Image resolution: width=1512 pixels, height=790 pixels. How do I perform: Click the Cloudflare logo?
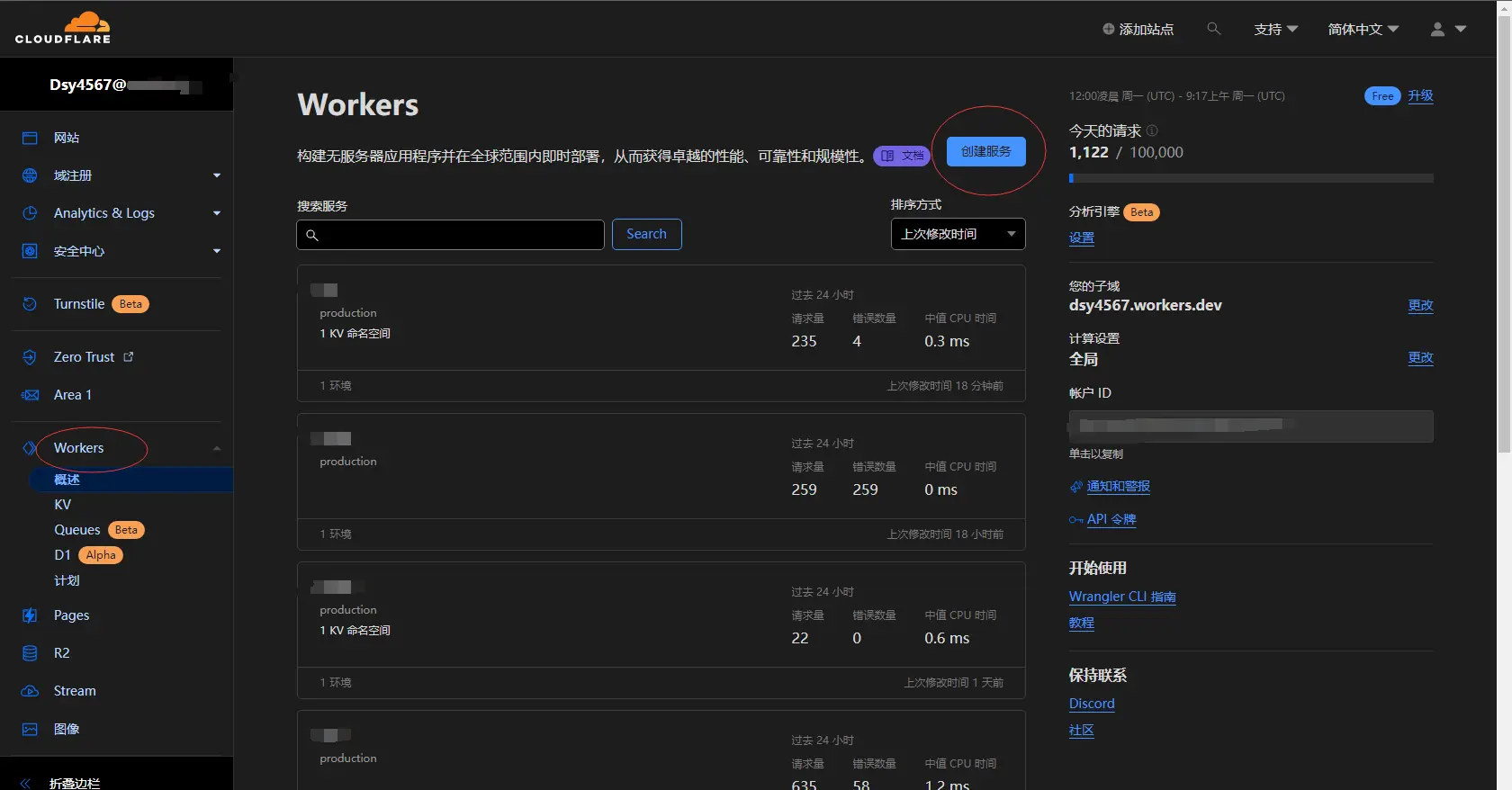[63, 28]
